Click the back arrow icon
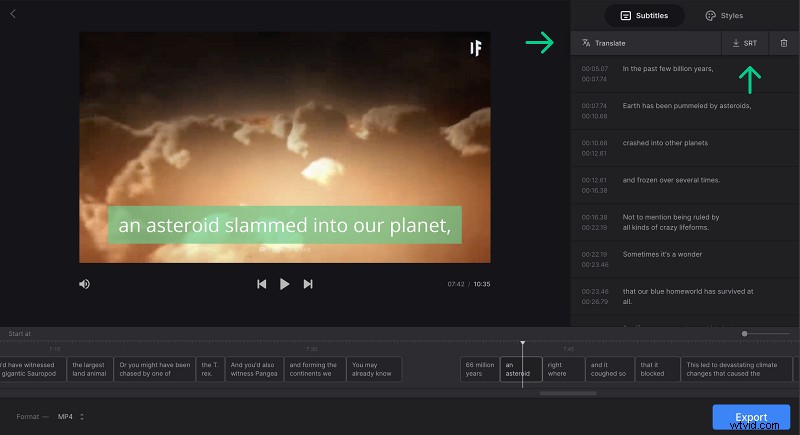The image size is (800, 435). (13, 14)
